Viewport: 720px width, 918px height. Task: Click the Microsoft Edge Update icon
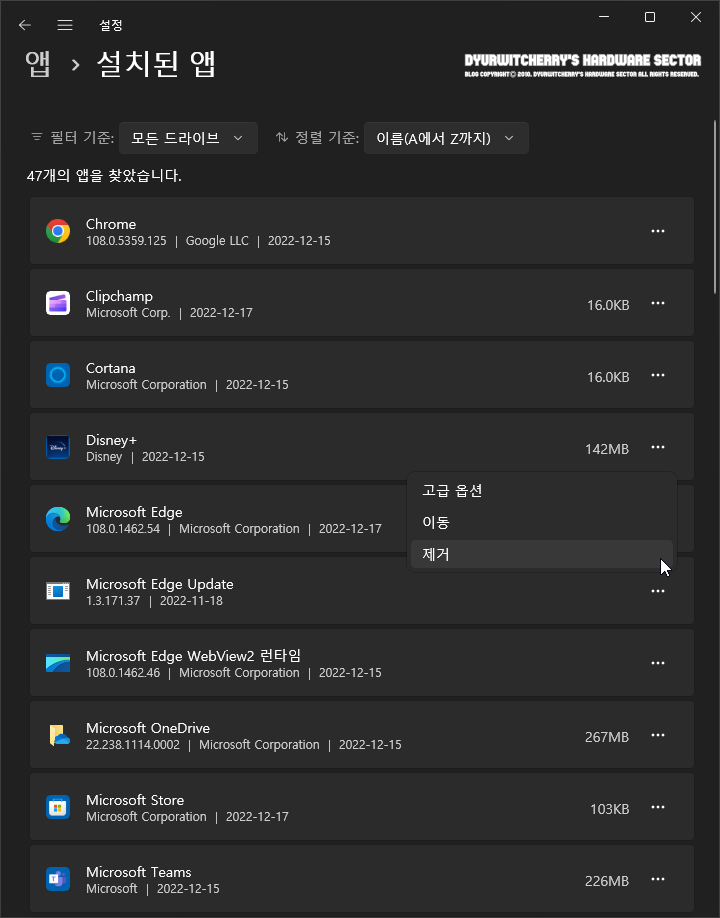[58, 591]
